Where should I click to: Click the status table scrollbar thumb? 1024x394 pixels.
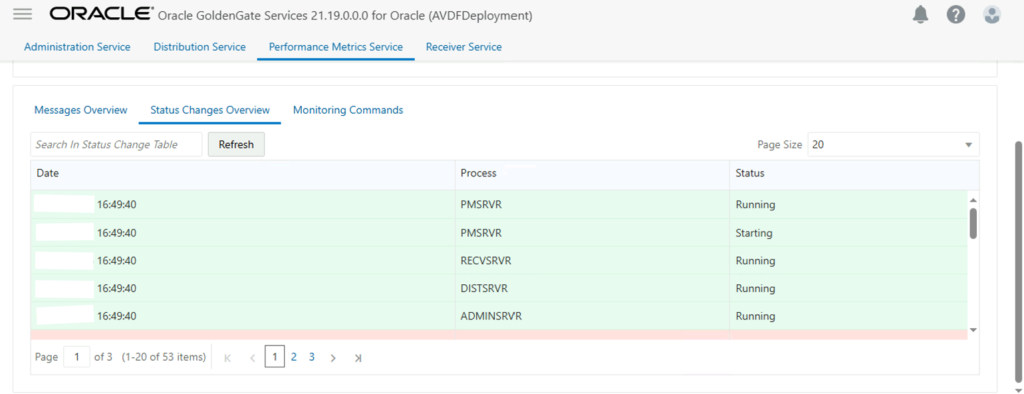click(973, 223)
